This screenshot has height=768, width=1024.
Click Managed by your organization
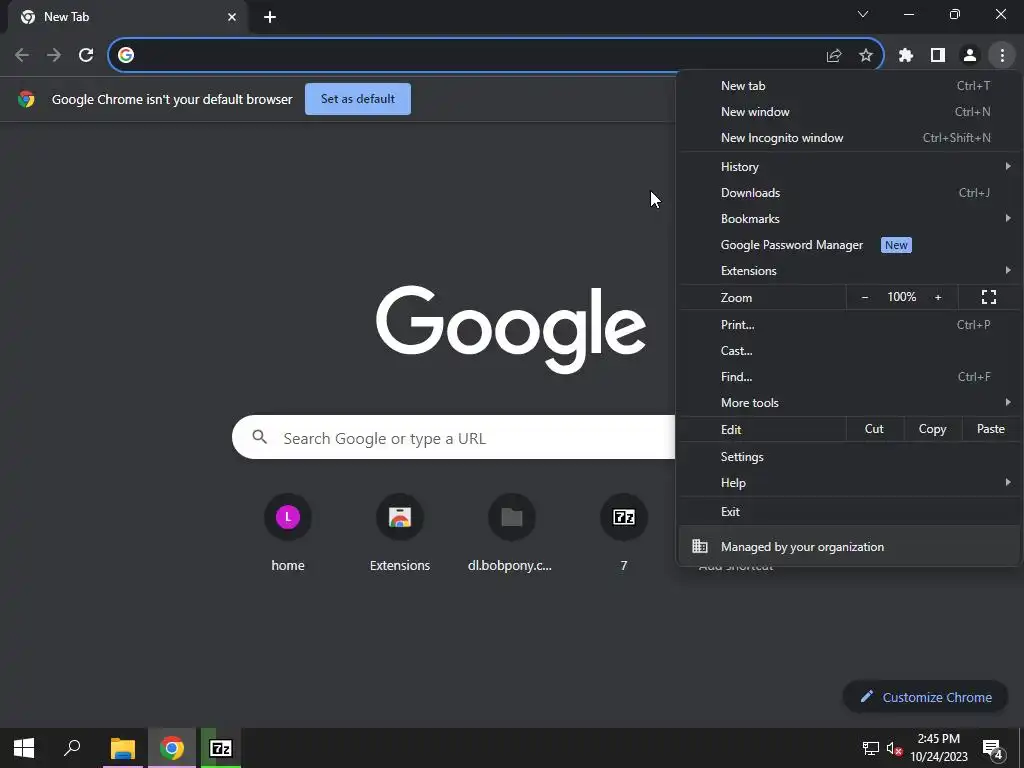pyautogui.click(x=849, y=547)
